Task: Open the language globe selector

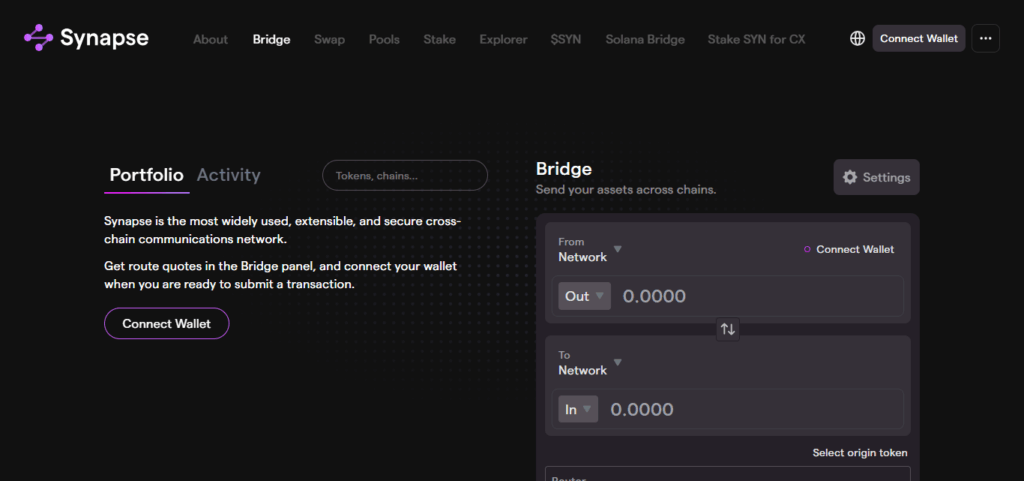Action: pyautogui.click(x=857, y=39)
